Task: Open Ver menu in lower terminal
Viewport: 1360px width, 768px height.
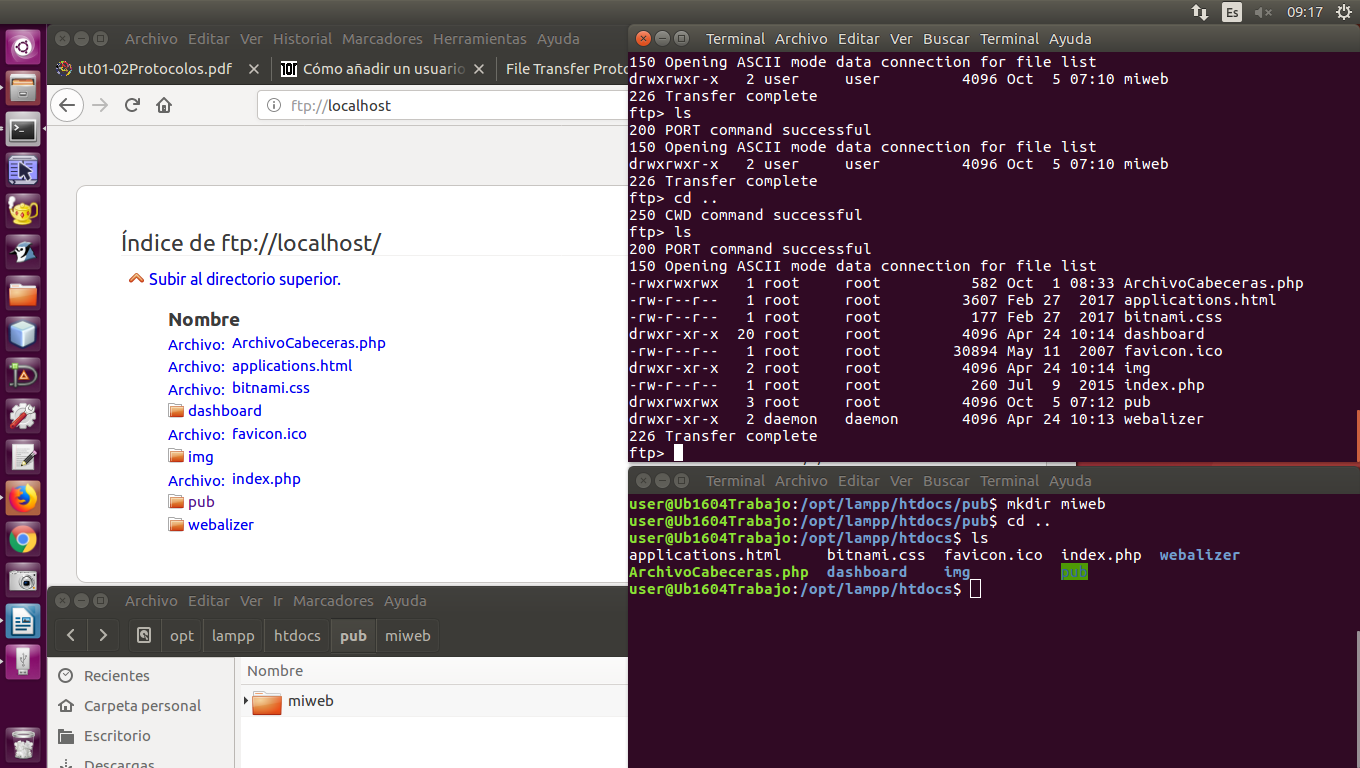Action: coord(901,481)
